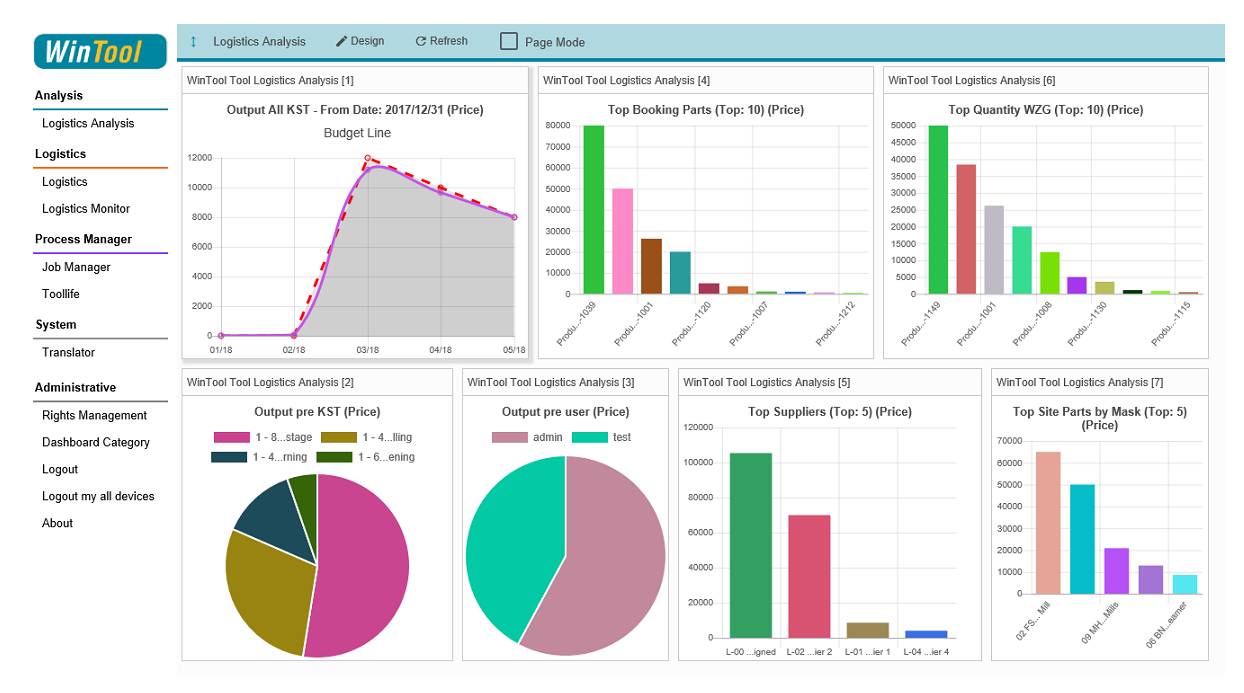
Task: Click Logout my all devices
Action: [98, 496]
